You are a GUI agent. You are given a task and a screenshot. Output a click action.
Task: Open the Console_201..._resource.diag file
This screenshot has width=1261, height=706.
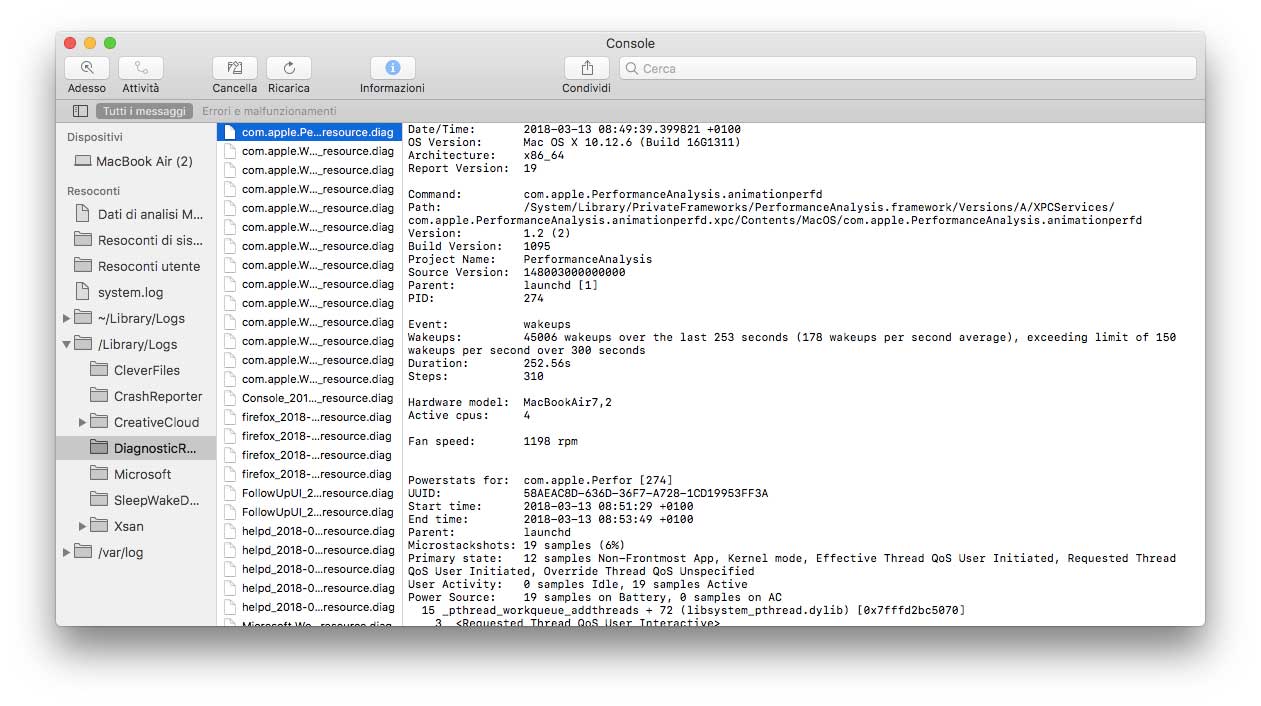tap(309, 398)
